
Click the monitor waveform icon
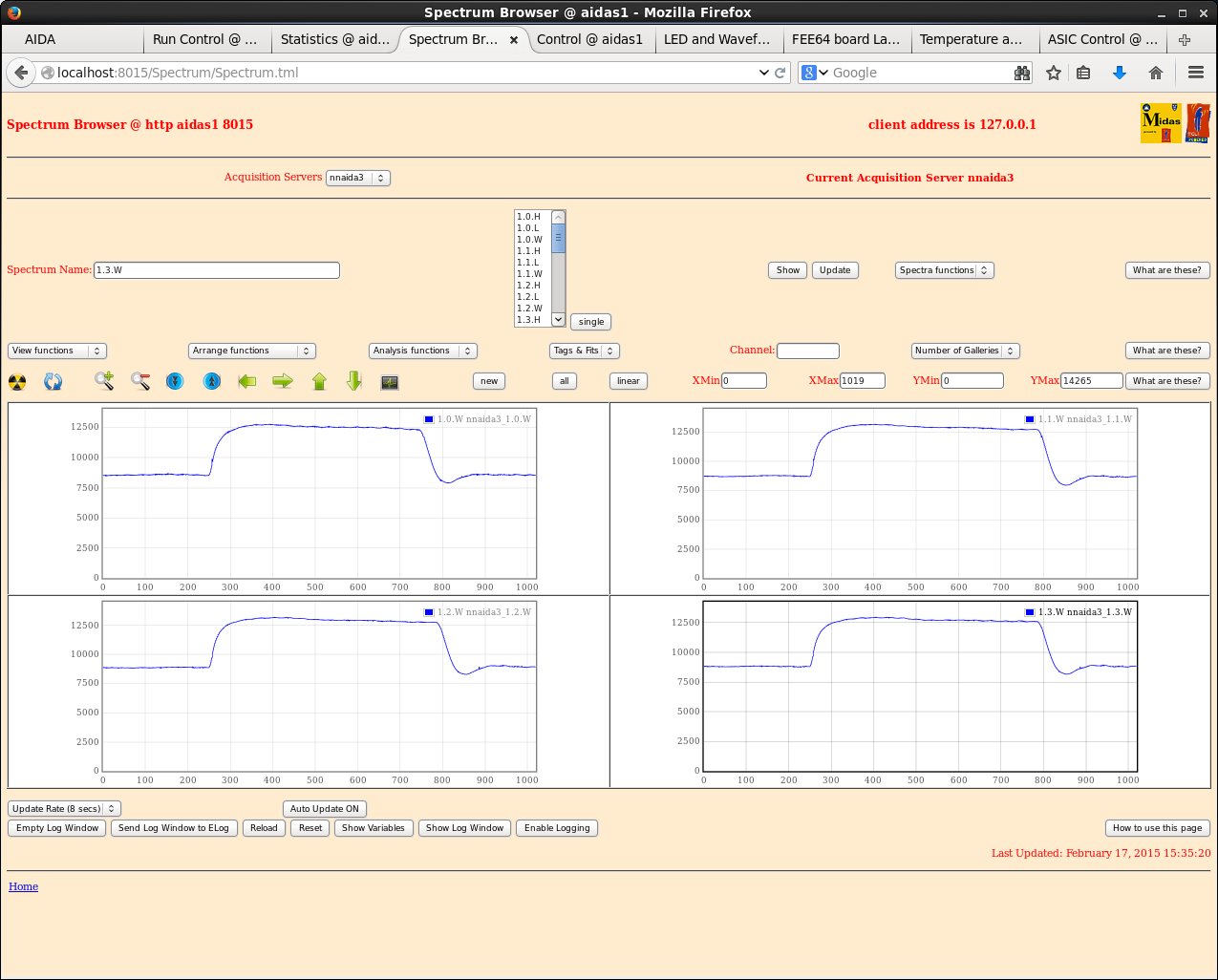click(390, 382)
